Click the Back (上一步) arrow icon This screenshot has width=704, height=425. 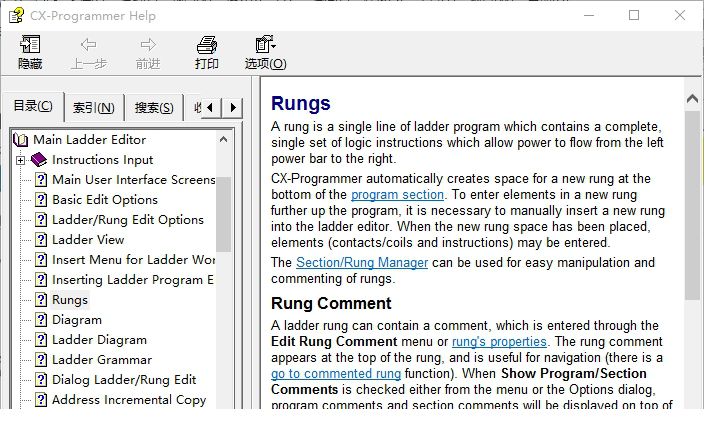click(88, 44)
